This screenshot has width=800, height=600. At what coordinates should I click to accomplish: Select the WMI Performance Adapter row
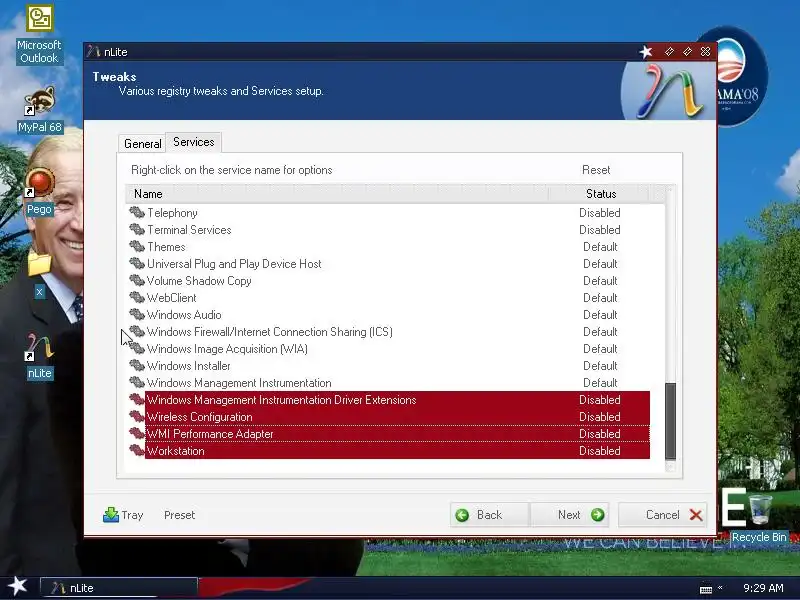coord(389,433)
